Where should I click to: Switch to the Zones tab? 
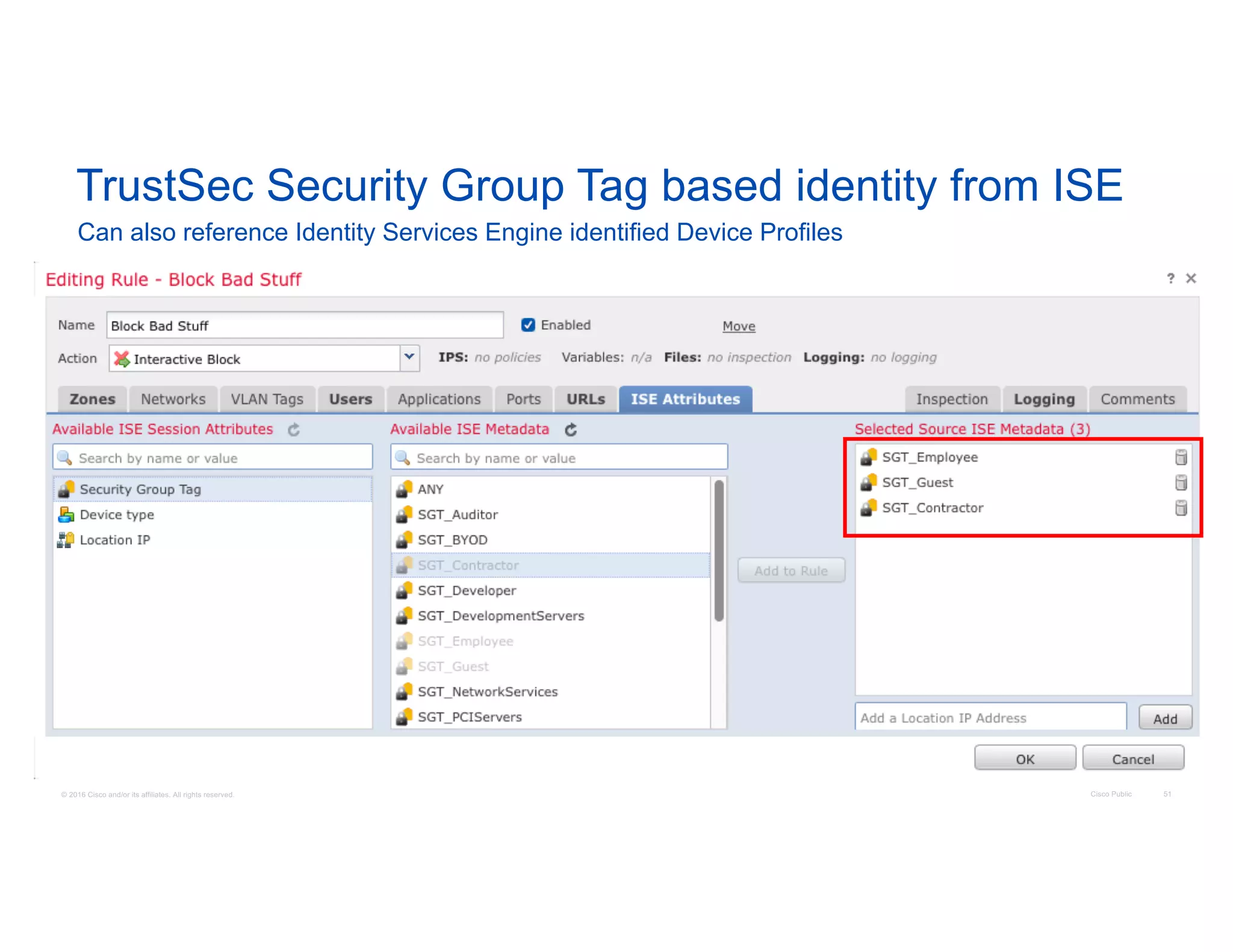(x=92, y=400)
